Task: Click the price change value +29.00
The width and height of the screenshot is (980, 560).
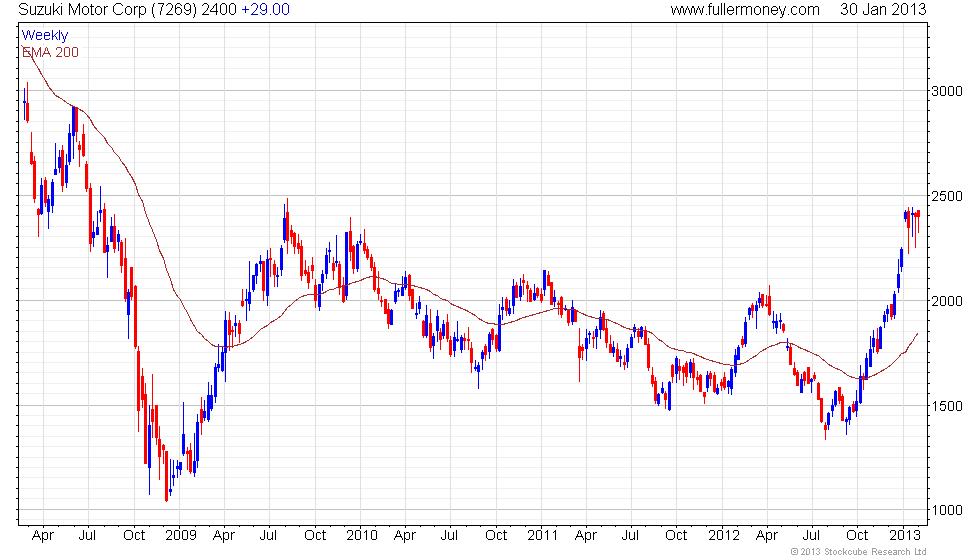Action: click(x=266, y=10)
